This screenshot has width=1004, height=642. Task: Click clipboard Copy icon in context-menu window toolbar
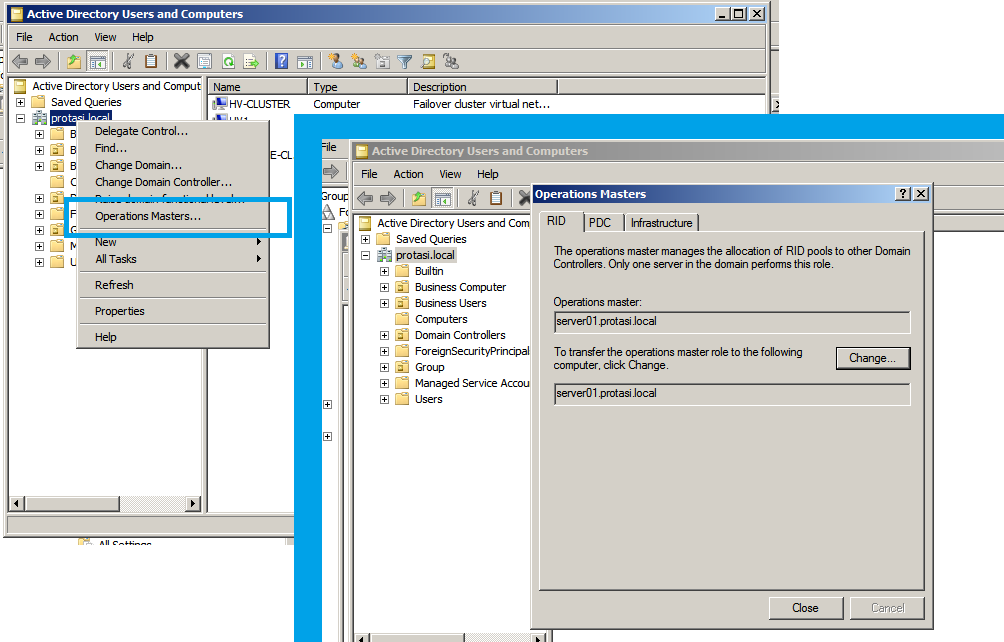click(150, 61)
